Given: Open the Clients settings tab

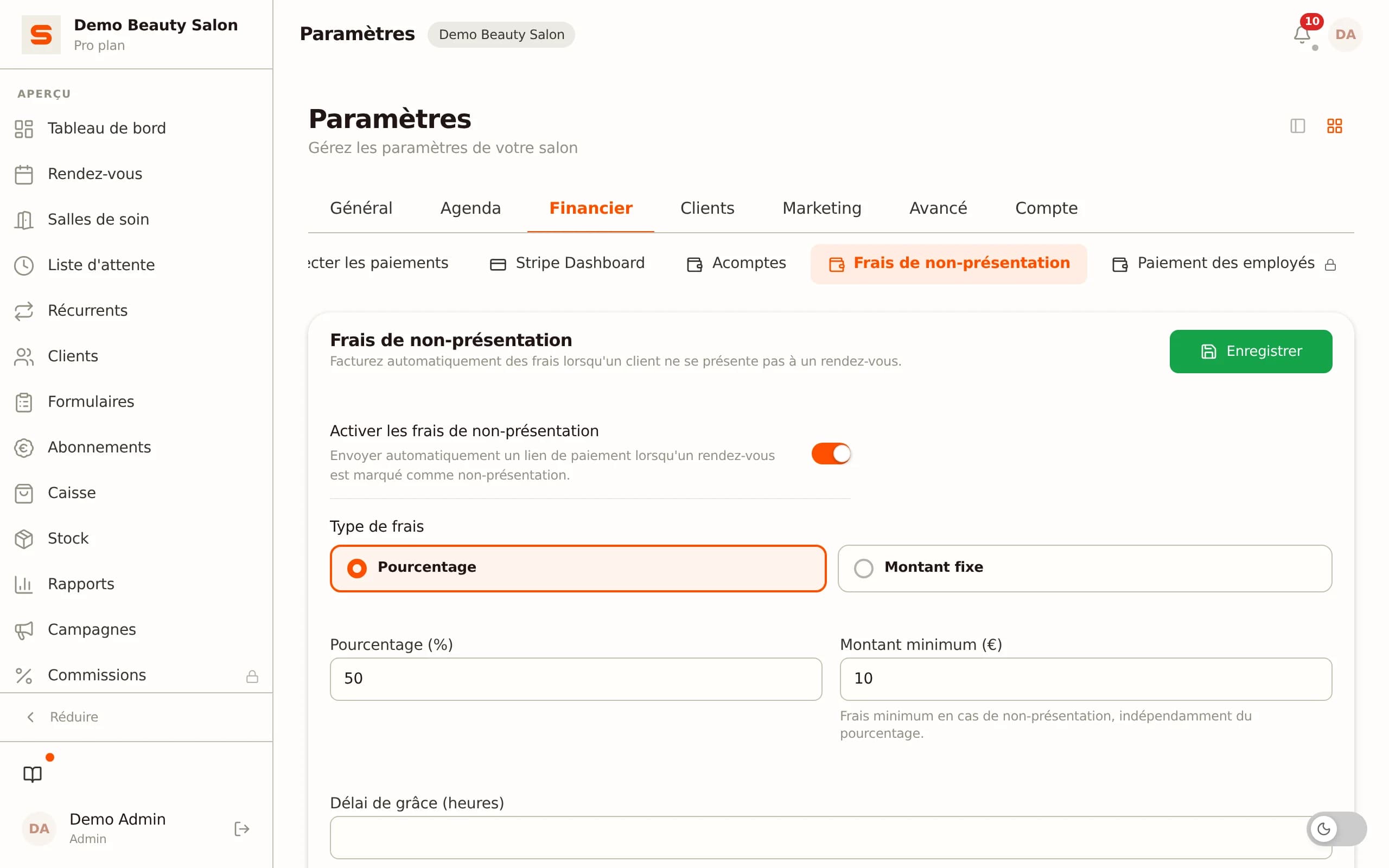Looking at the screenshot, I should coord(707,208).
